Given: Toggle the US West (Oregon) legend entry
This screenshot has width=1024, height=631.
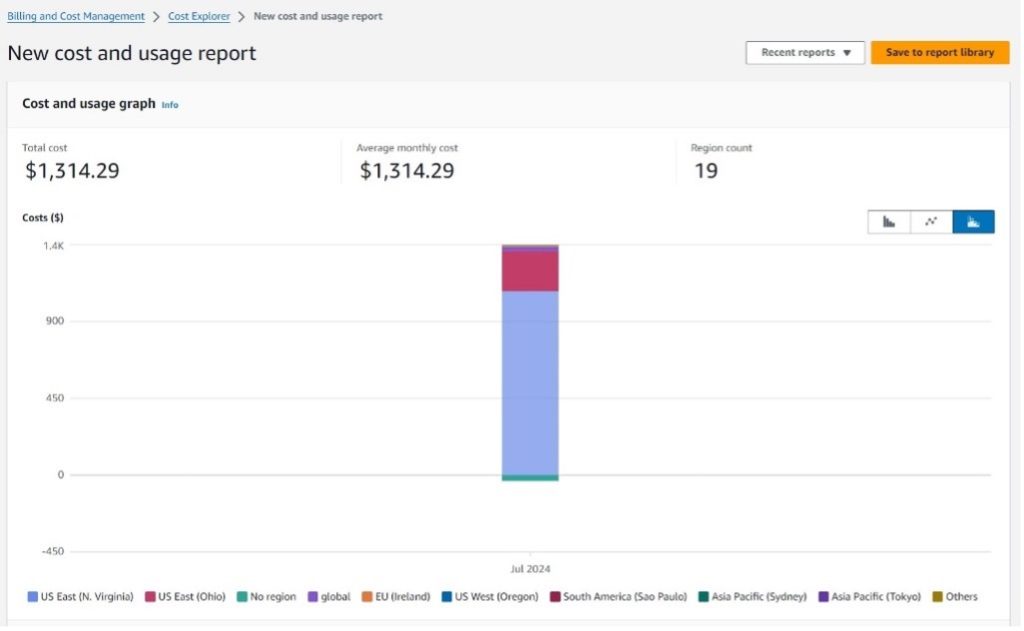Looking at the screenshot, I should pos(490,596).
